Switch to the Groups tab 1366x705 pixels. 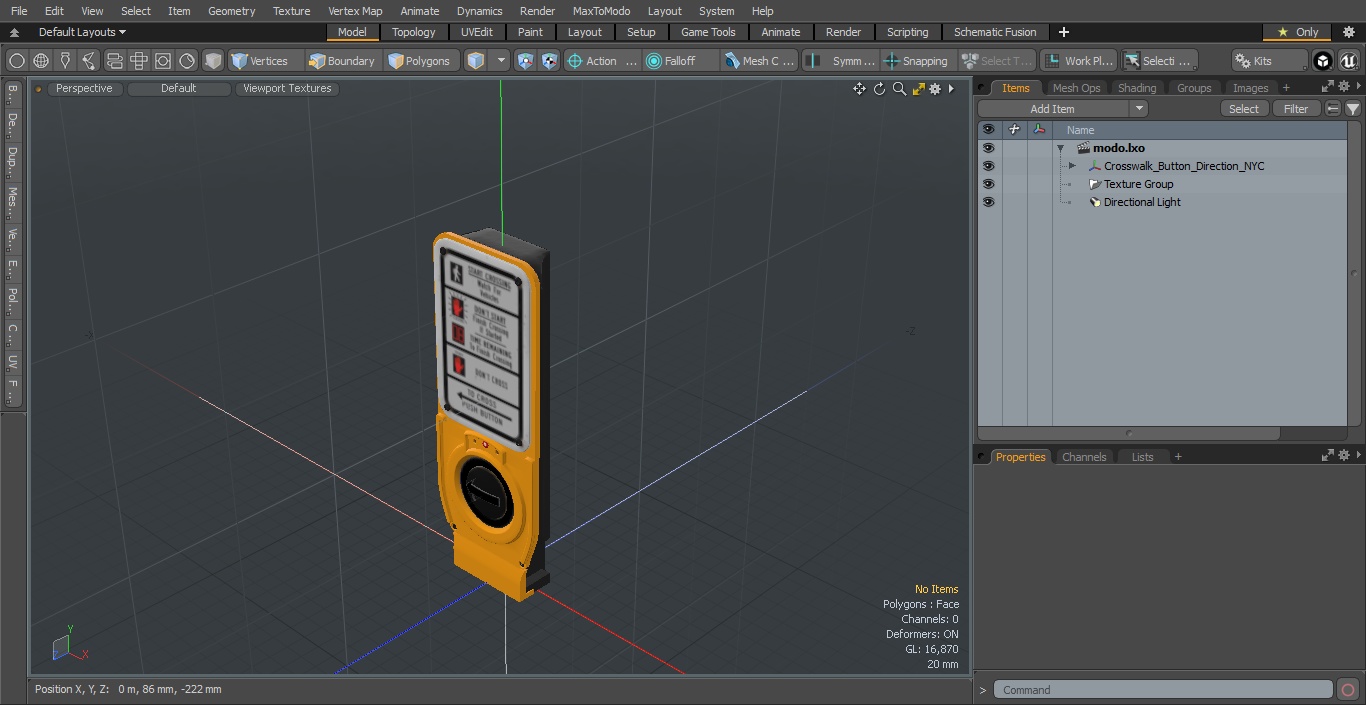[1194, 88]
